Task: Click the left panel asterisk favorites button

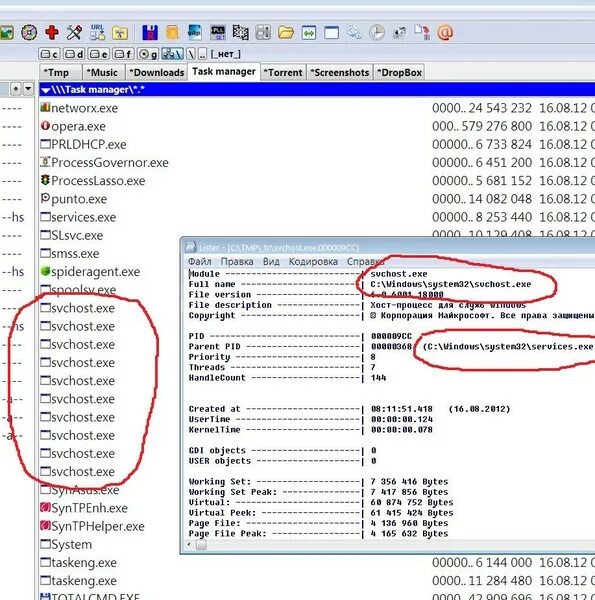Action: tap(15, 89)
